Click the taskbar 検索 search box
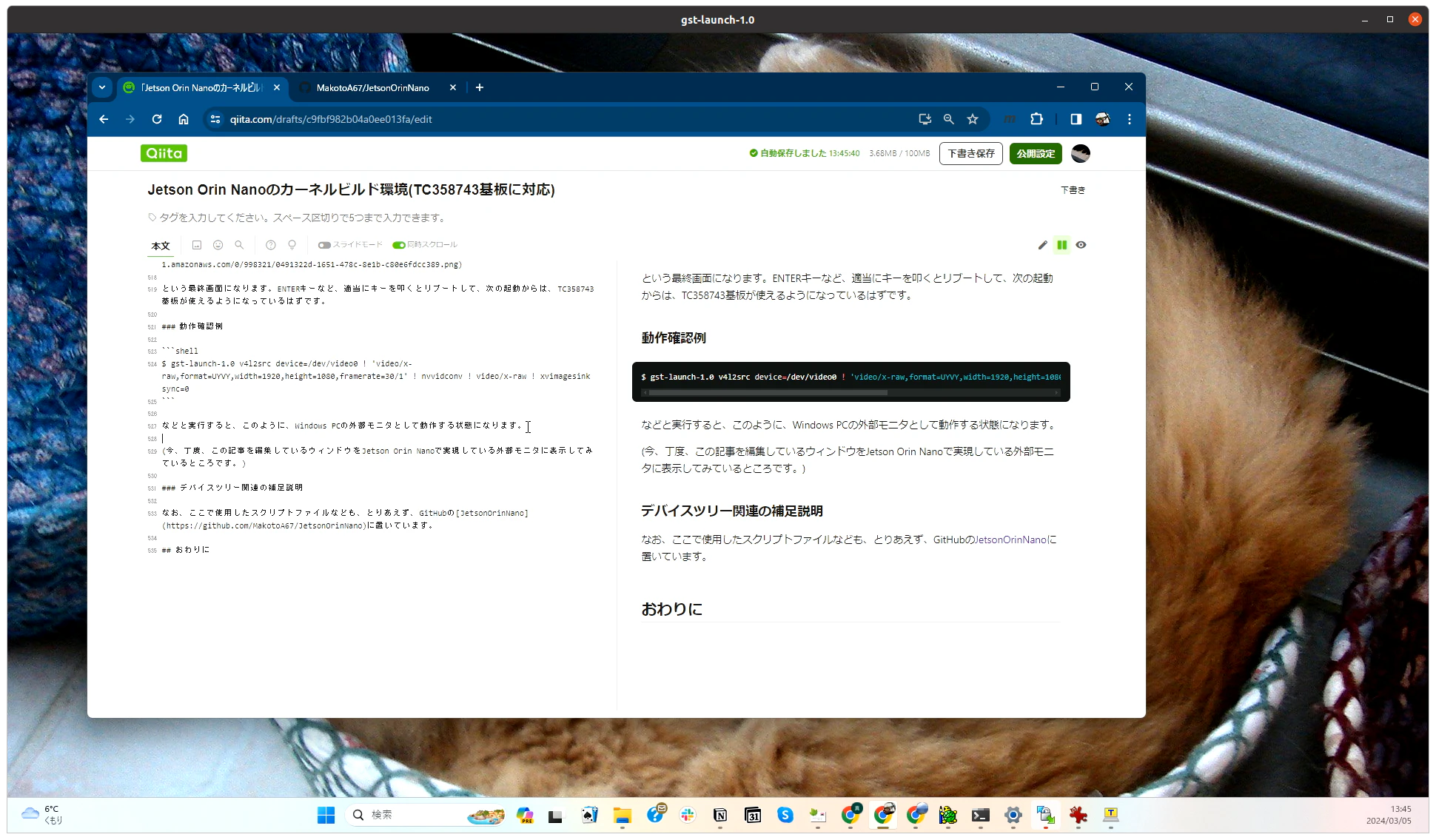This screenshot has height=840, width=1436. coord(425,815)
